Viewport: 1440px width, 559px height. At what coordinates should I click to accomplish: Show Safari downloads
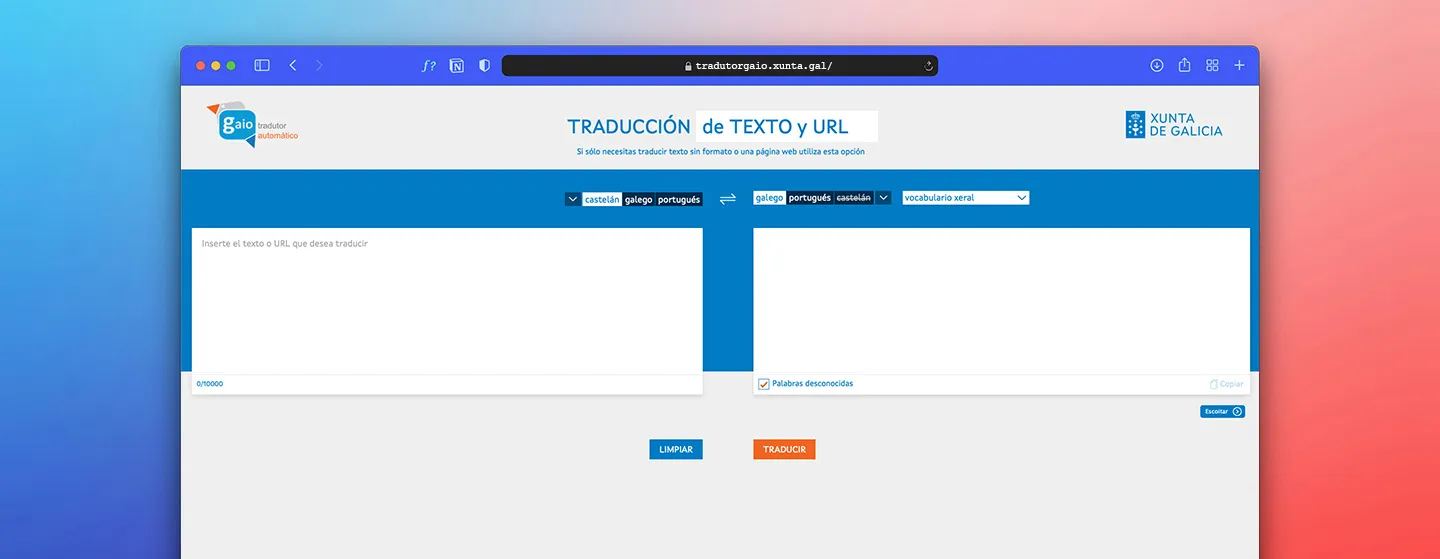pyautogui.click(x=1157, y=65)
